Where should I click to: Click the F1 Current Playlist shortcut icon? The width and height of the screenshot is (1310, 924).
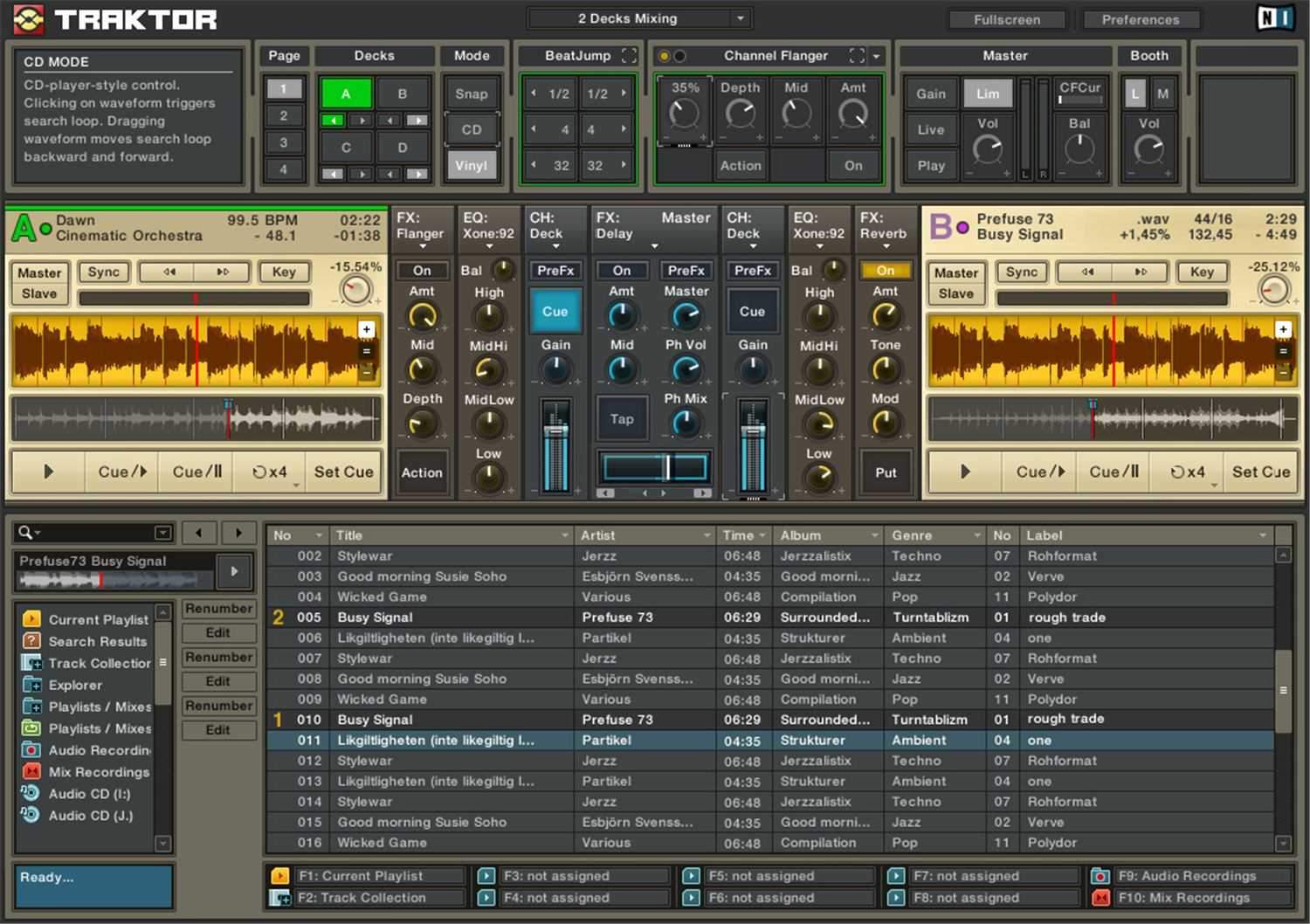280,875
